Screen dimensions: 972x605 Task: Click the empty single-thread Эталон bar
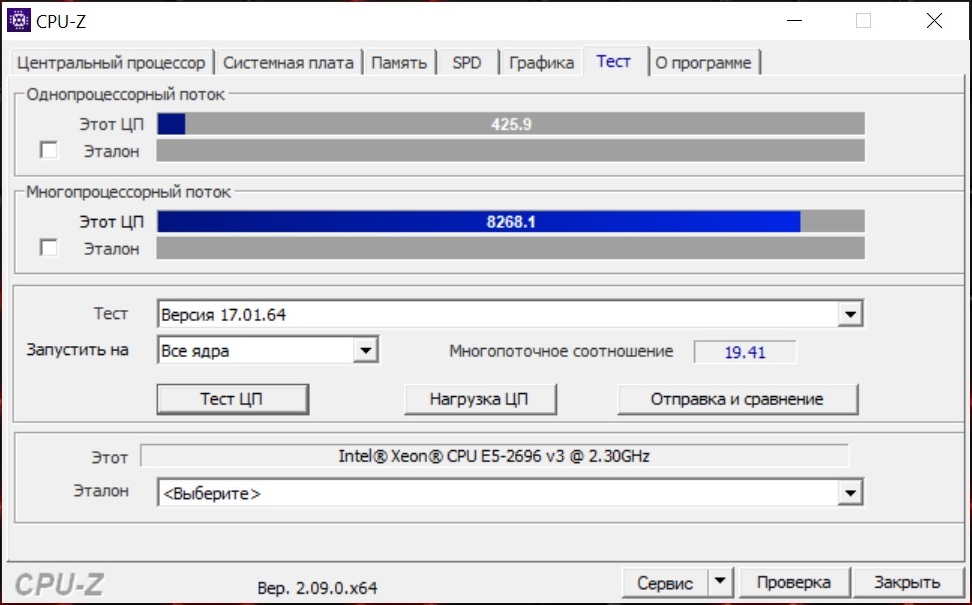pyautogui.click(x=511, y=151)
